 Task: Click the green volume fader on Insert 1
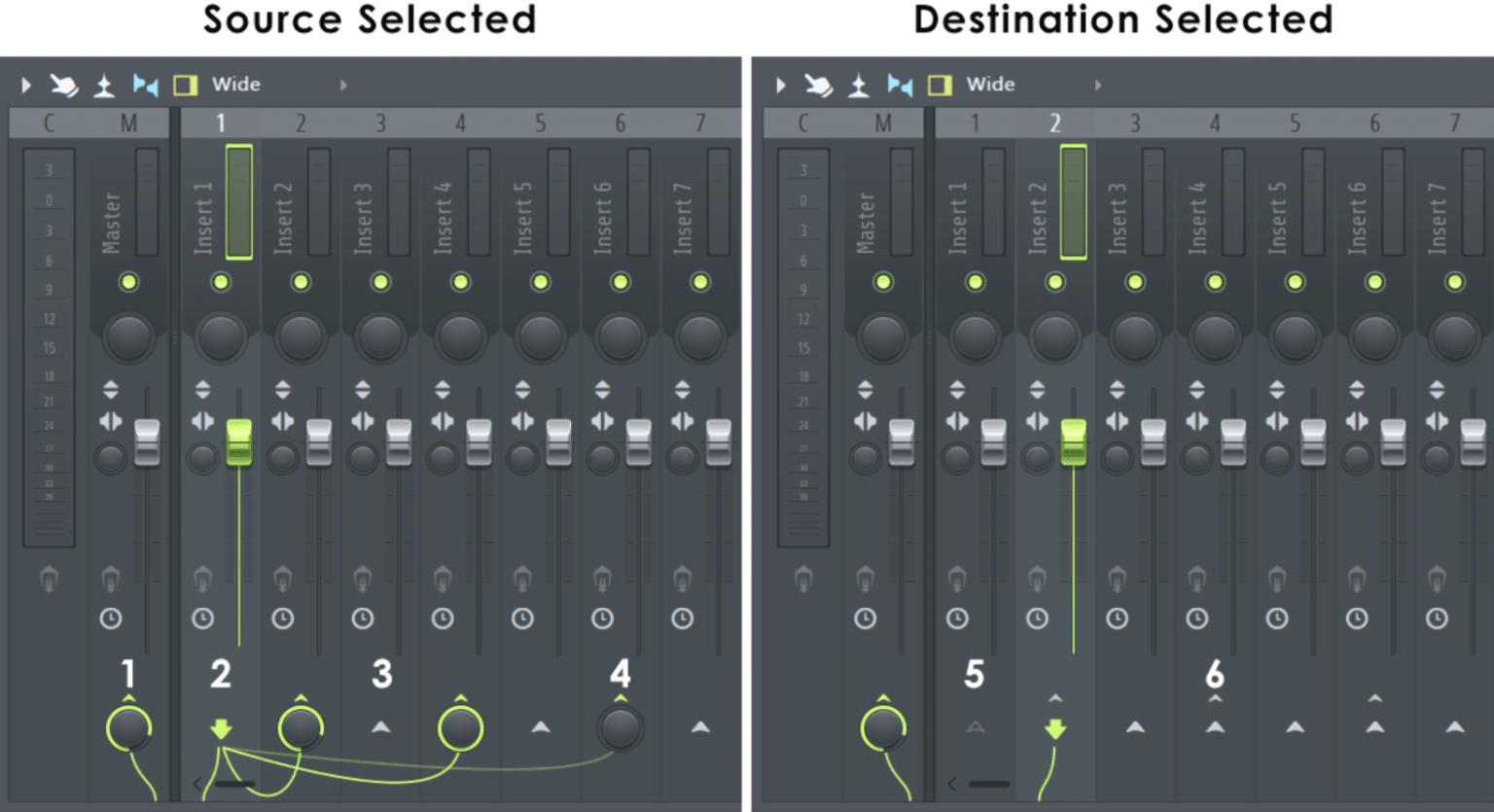click(240, 442)
